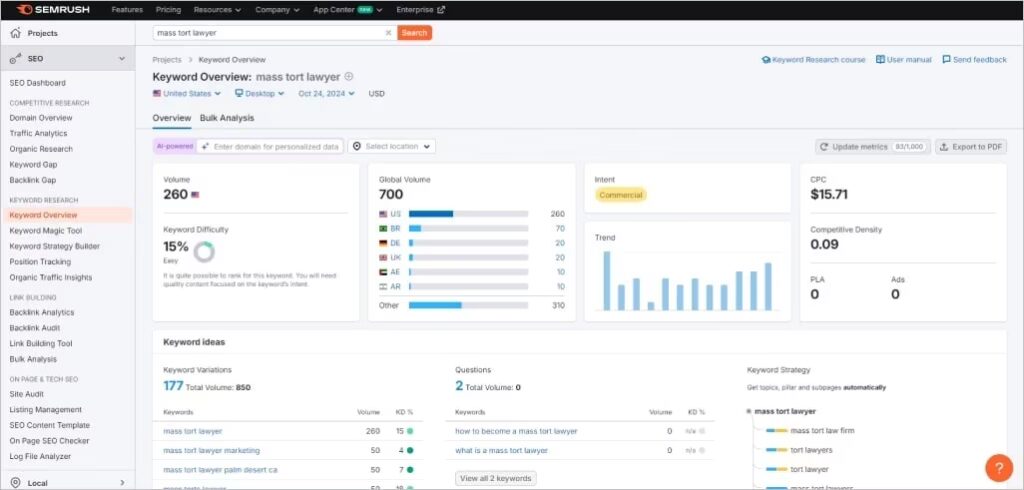1024x490 pixels.
Task: Open mass tort lawyer palm desert ca link
Action: coord(220,470)
